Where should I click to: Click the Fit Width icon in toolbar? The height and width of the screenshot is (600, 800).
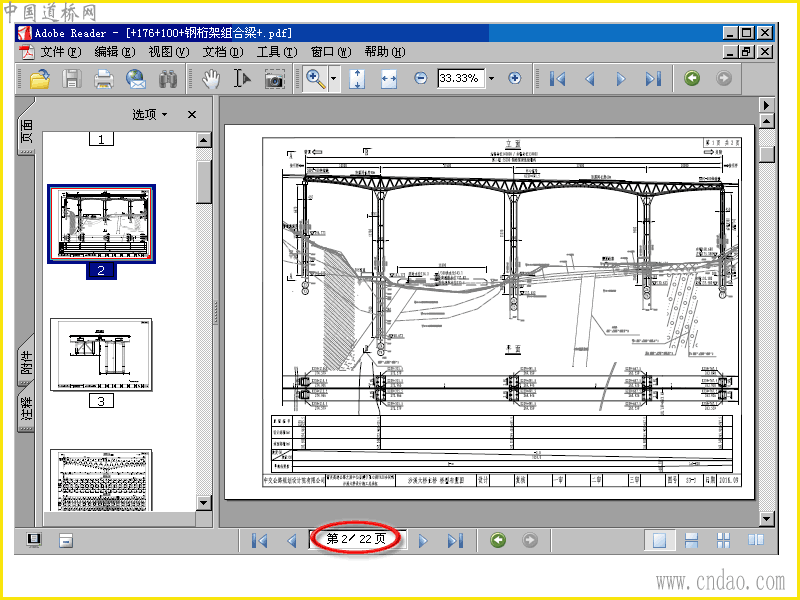pos(389,78)
